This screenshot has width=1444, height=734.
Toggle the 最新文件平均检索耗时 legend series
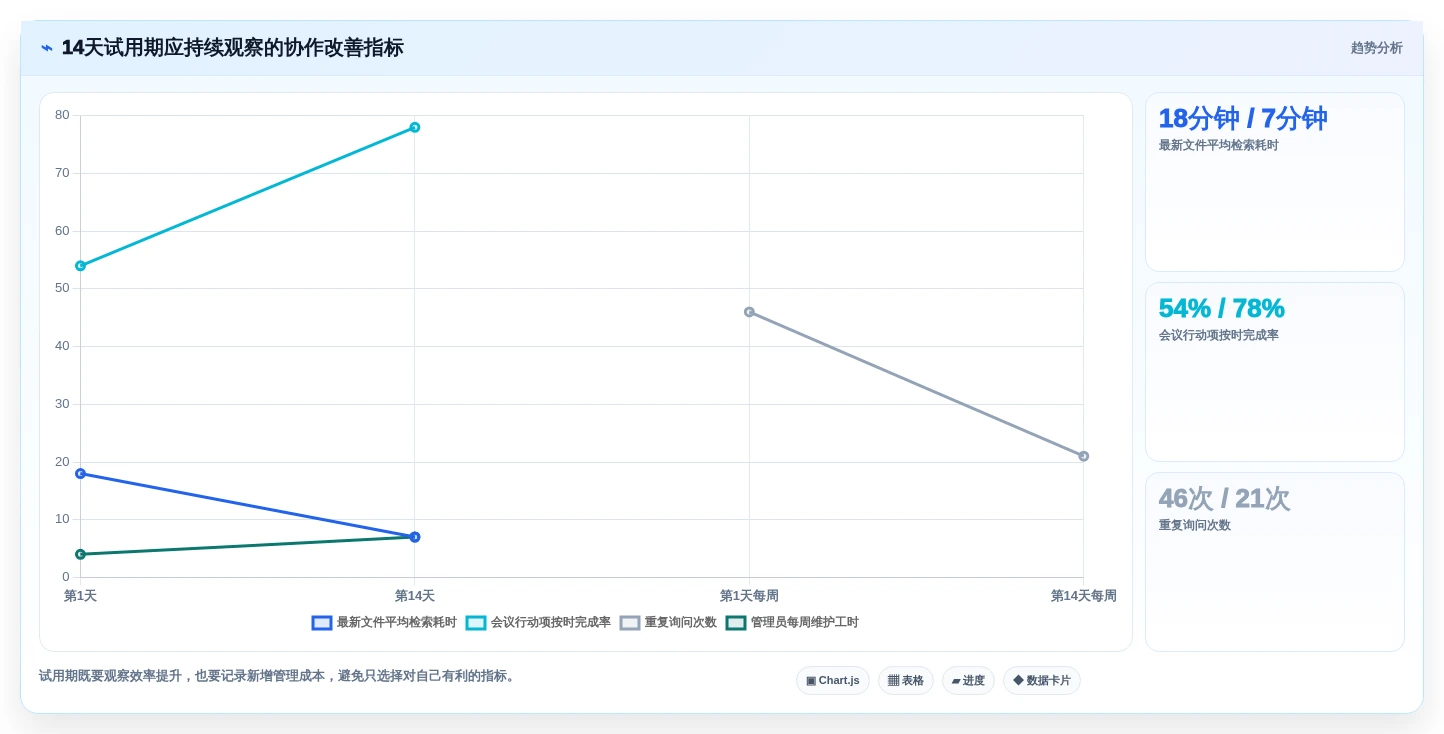pos(384,622)
